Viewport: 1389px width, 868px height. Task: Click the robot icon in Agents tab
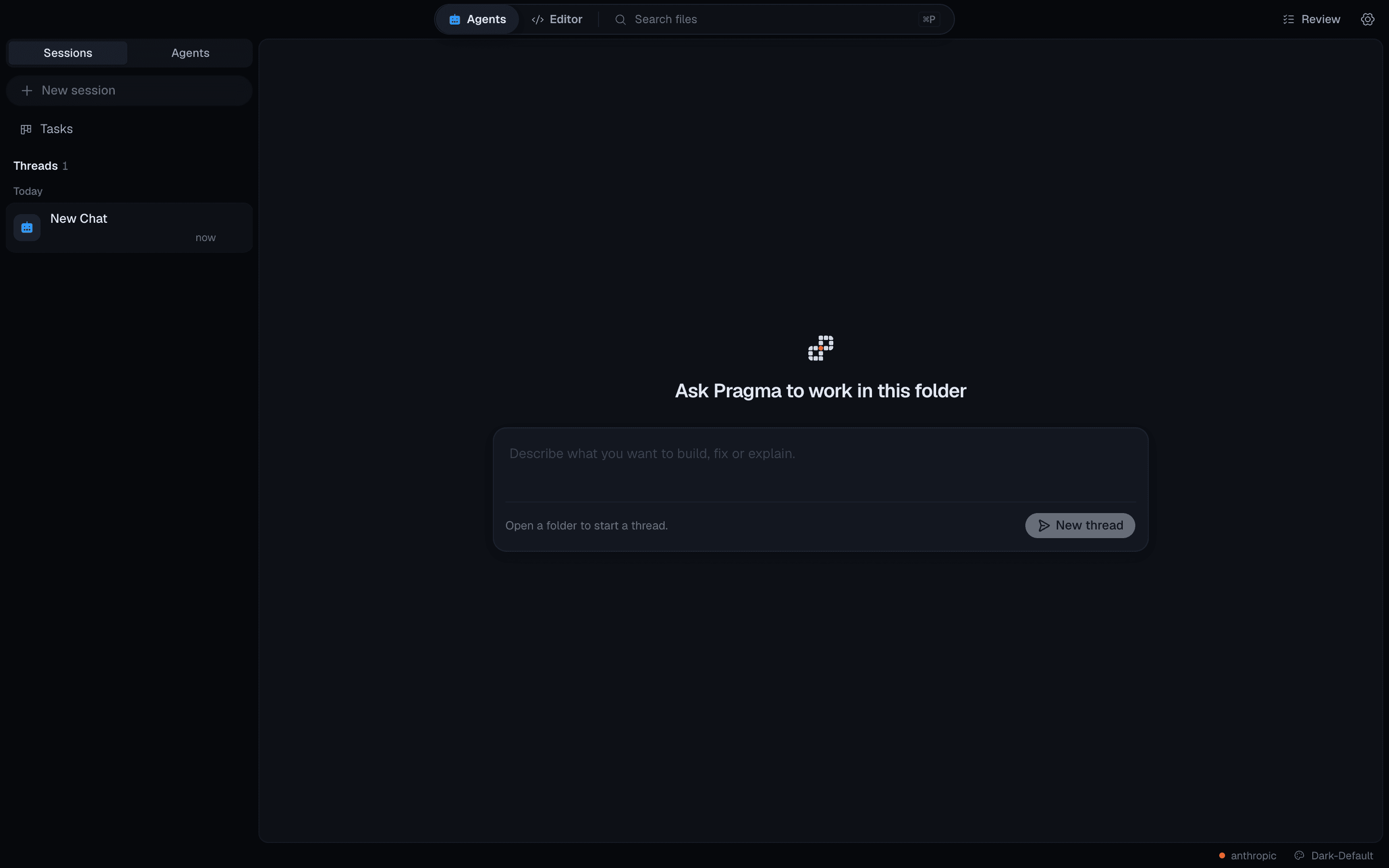455,19
